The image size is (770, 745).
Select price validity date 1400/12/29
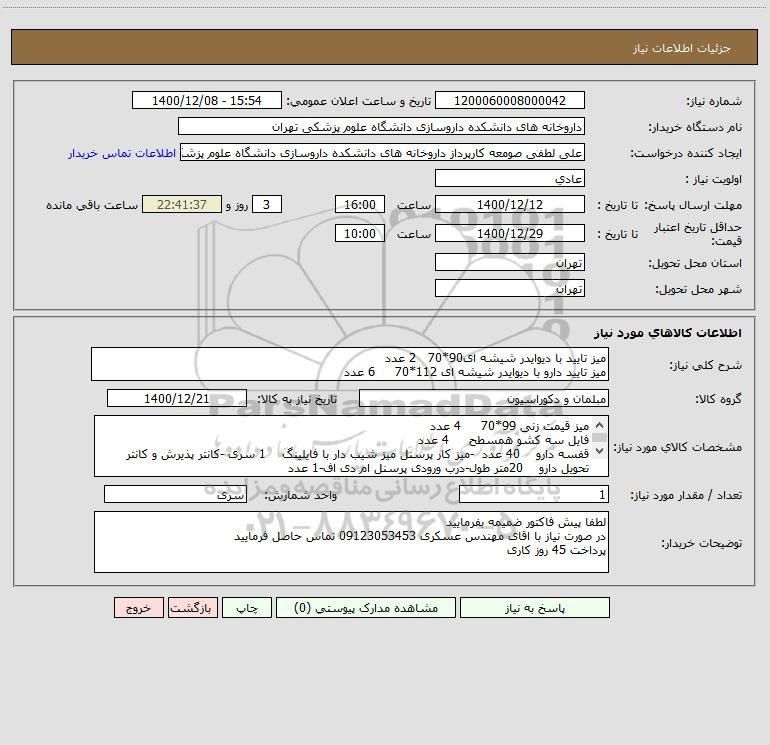pyautogui.click(x=510, y=233)
